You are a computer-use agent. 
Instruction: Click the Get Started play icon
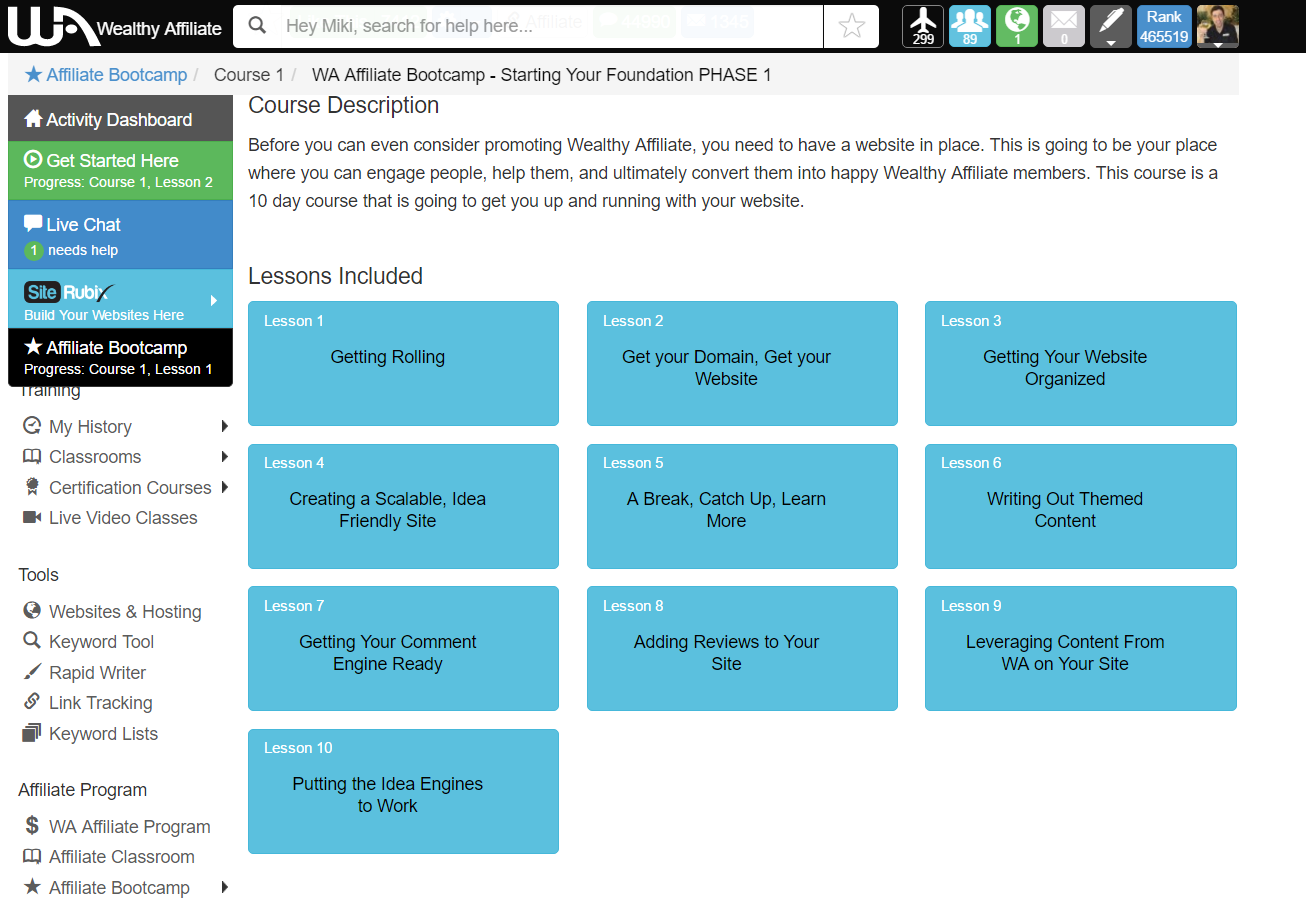34,159
